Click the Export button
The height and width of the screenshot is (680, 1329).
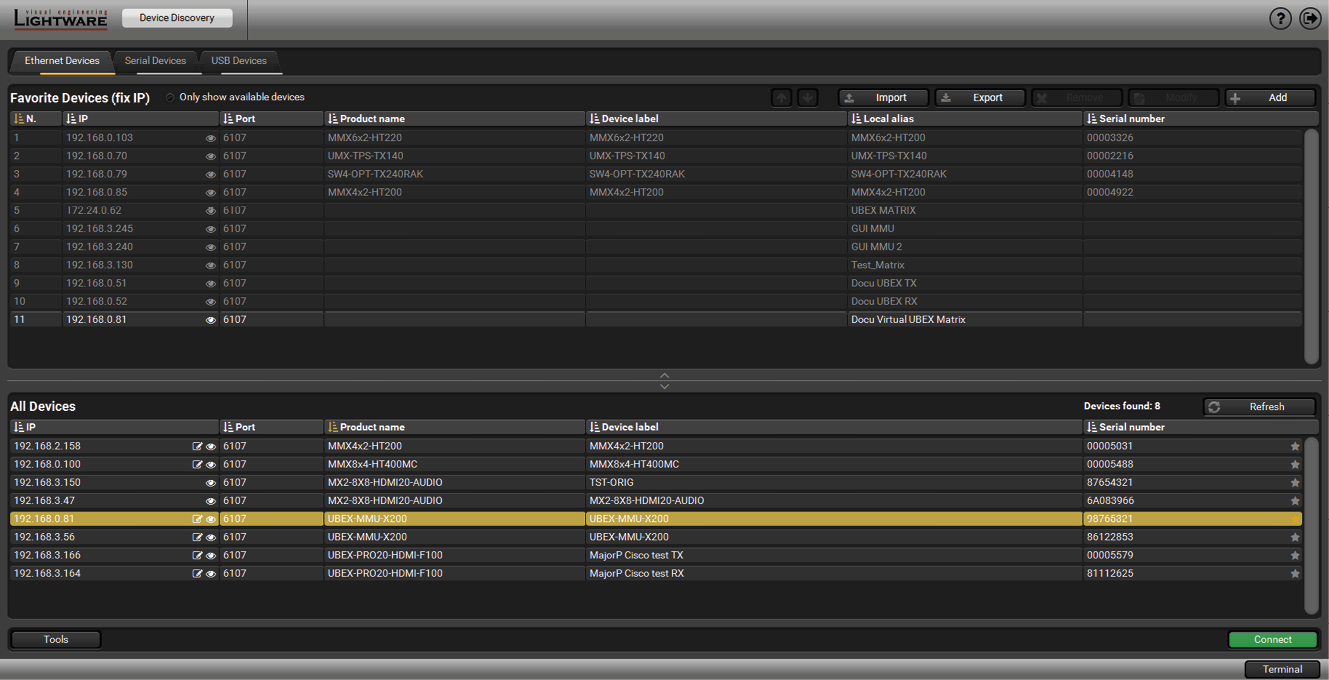pyautogui.click(x=980, y=98)
